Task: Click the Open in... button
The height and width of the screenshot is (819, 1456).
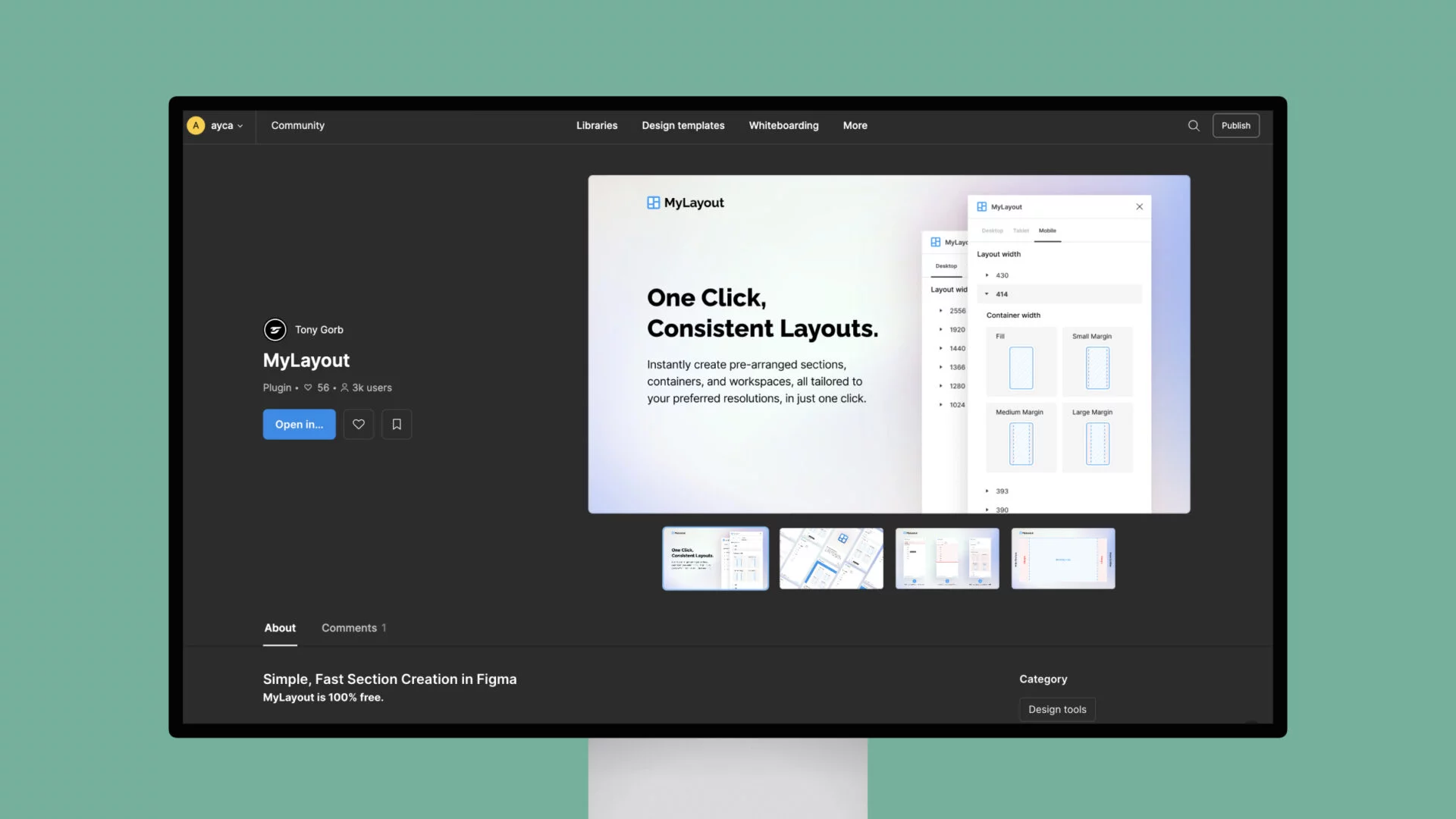Action: (299, 424)
